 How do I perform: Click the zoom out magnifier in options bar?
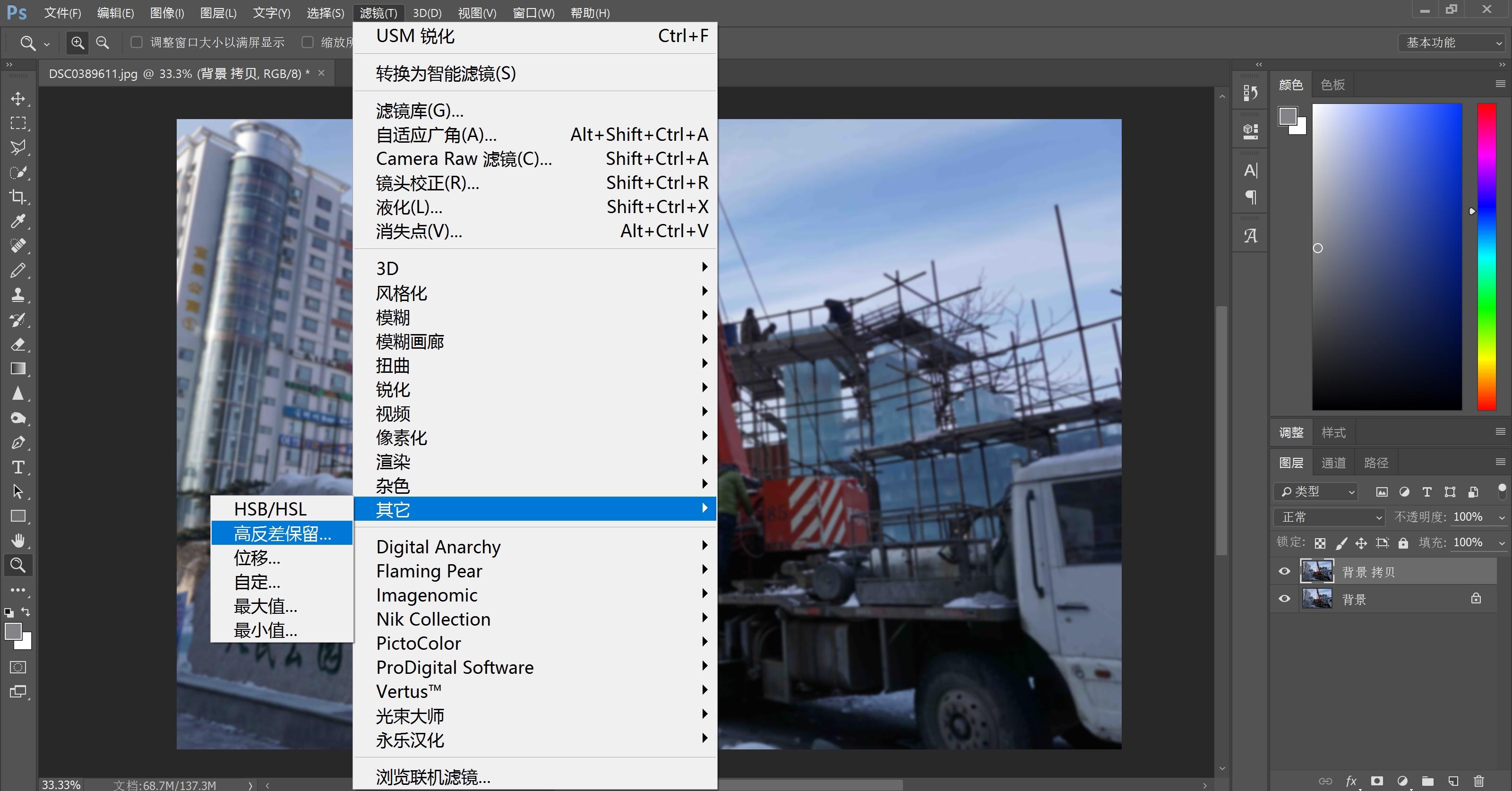103,42
